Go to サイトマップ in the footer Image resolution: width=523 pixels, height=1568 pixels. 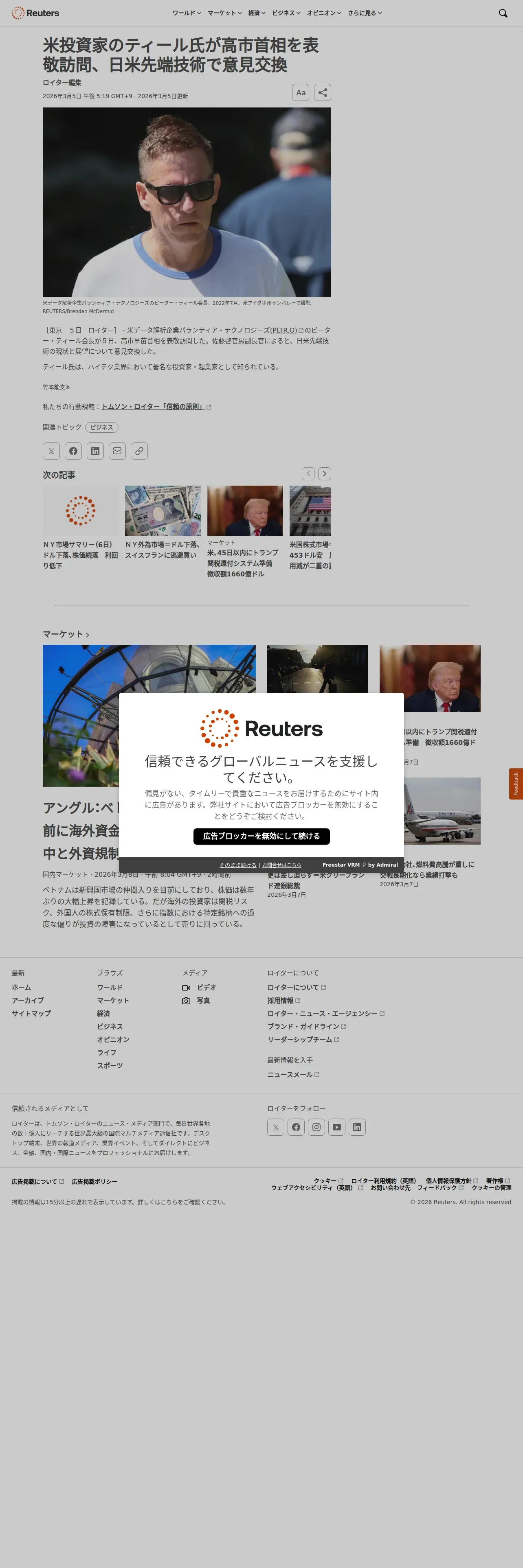(x=31, y=1014)
